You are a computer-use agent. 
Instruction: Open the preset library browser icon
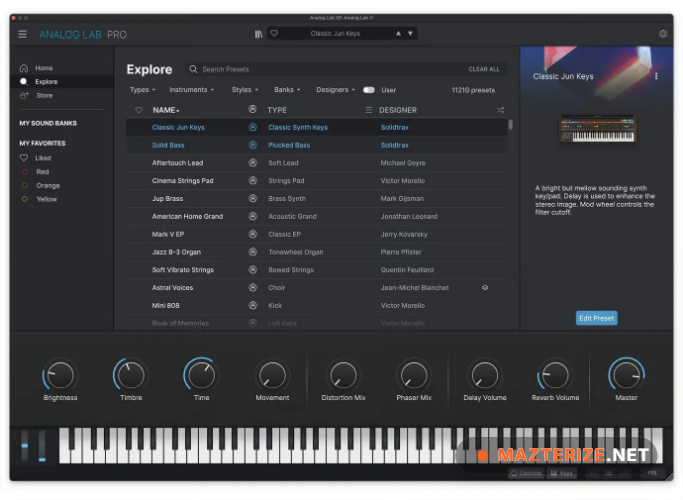tap(259, 34)
